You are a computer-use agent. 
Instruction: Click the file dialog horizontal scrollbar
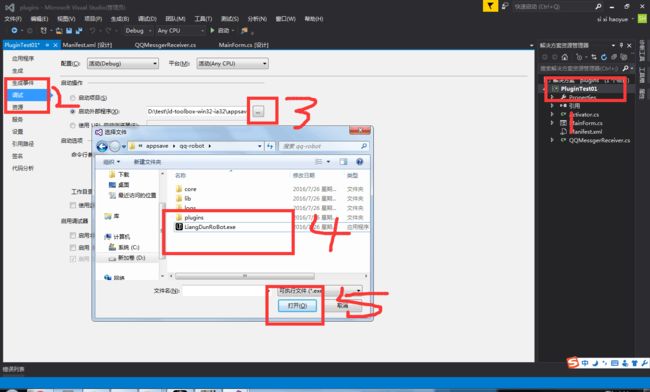245,276
